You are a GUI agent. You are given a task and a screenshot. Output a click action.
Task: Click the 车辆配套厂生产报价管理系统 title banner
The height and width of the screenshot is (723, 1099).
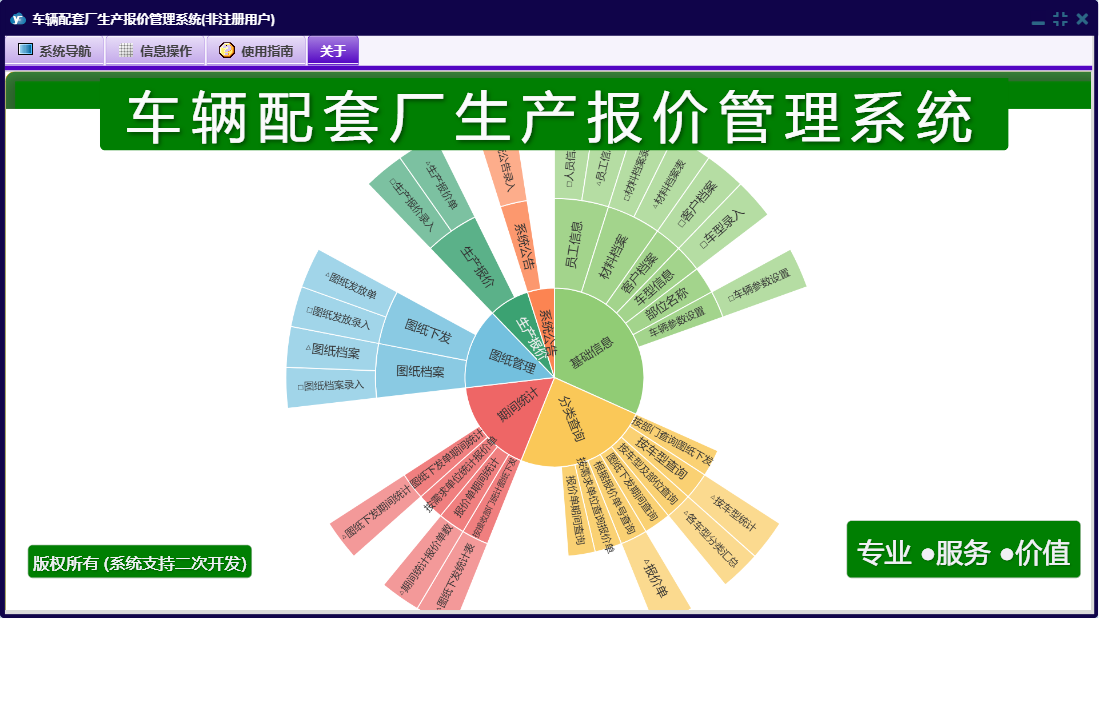pos(554,116)
